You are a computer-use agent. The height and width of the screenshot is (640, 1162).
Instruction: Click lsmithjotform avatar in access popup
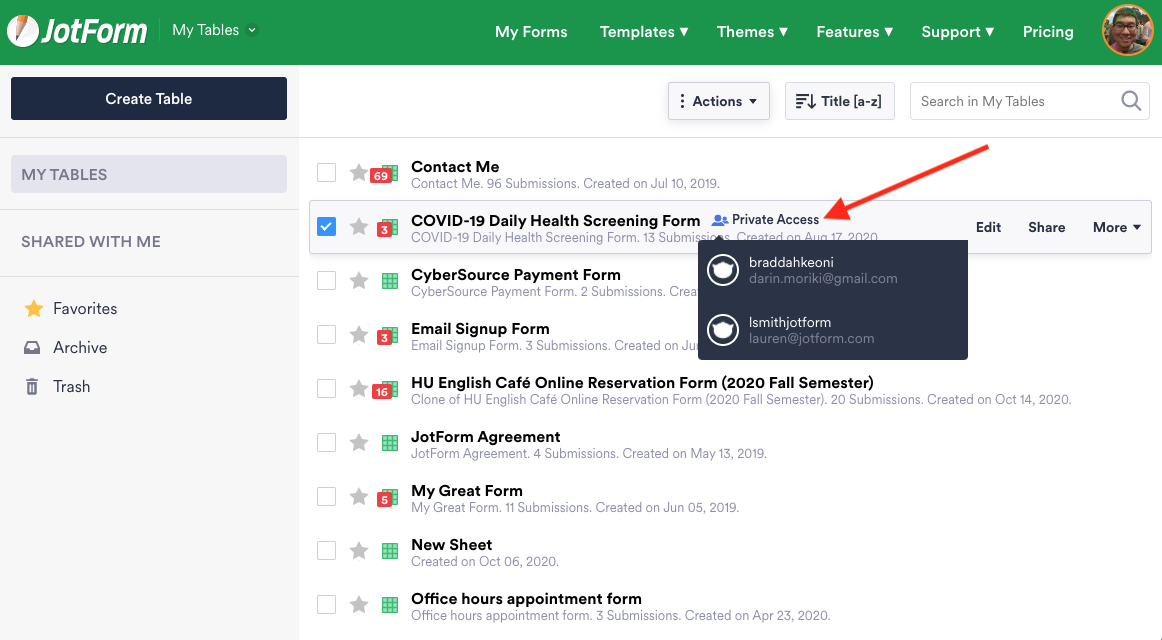click(x=723, y=330)
